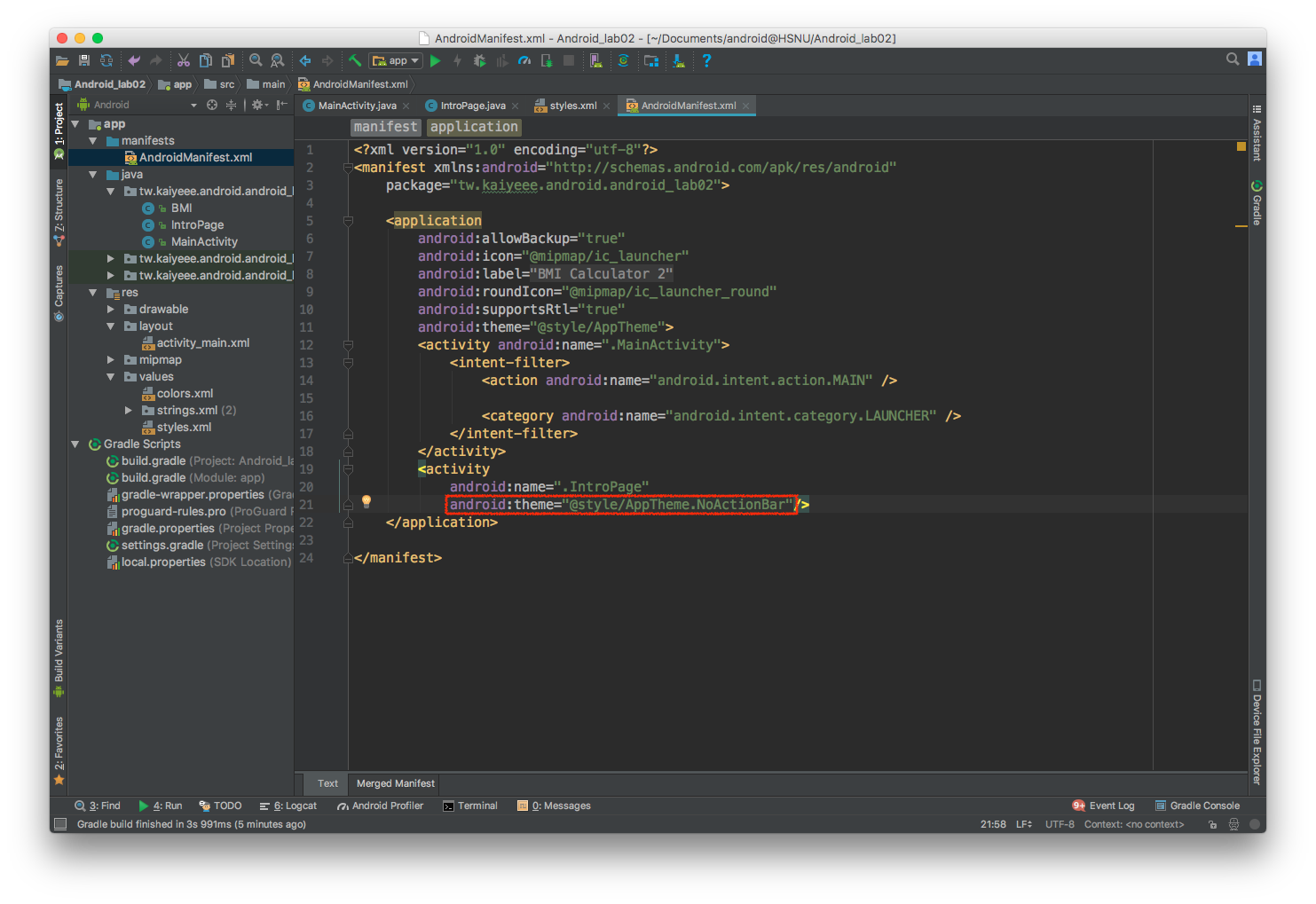Collapse the app module tree node

click(x=75, y=124)
